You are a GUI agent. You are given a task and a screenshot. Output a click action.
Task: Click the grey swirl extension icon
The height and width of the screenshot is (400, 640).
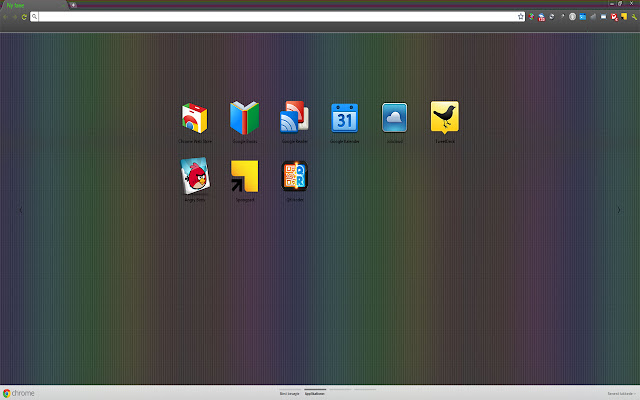tap(552, 17)
